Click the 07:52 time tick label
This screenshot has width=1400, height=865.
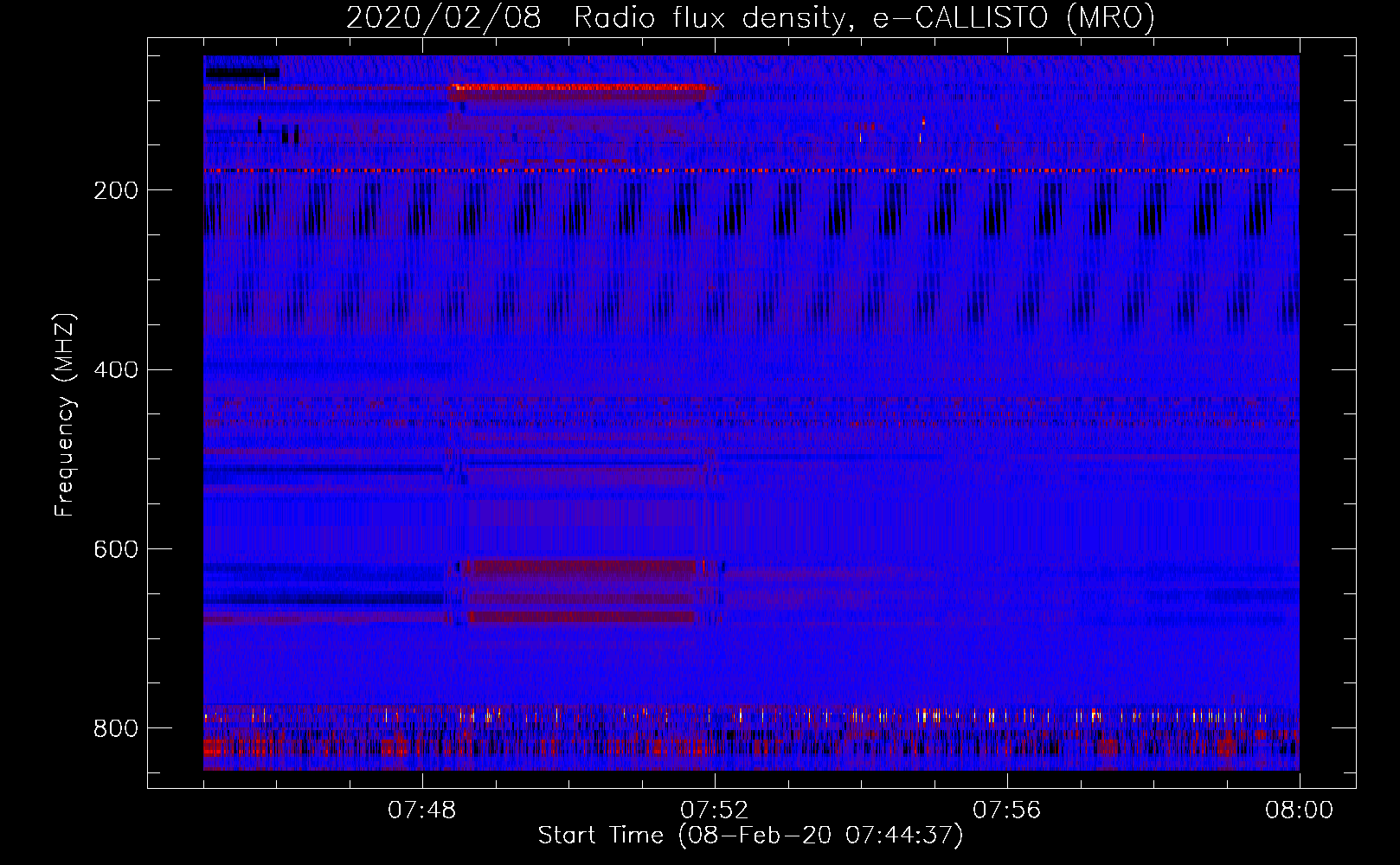tap(715, 811)
